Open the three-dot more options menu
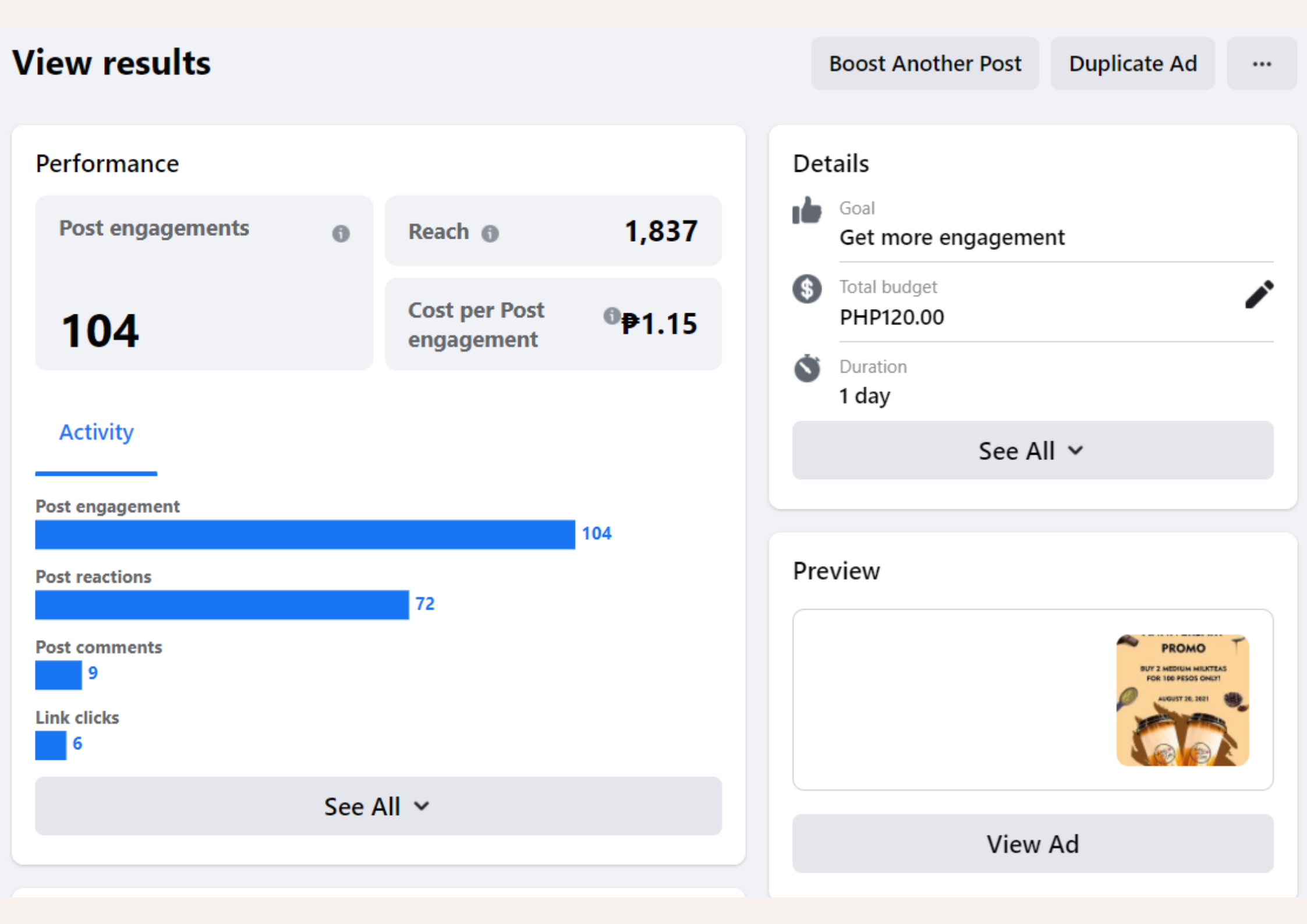 [x=1261, y=64]
